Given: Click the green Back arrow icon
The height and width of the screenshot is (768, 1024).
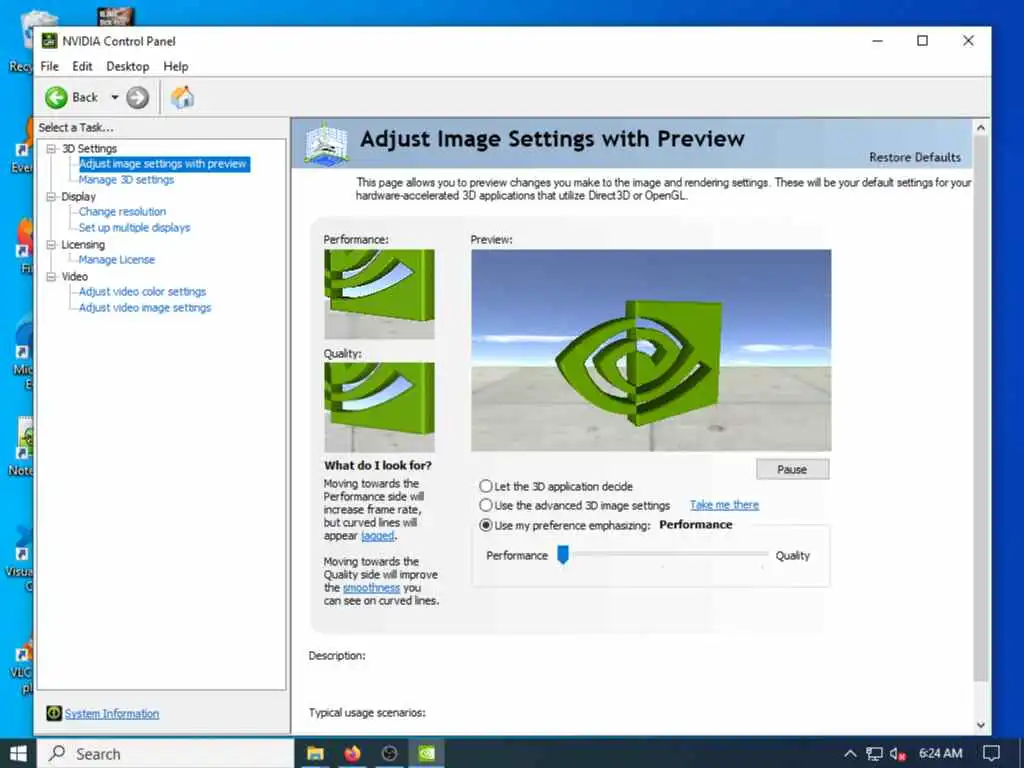Looking at the screenshot, I should point(56,98).
